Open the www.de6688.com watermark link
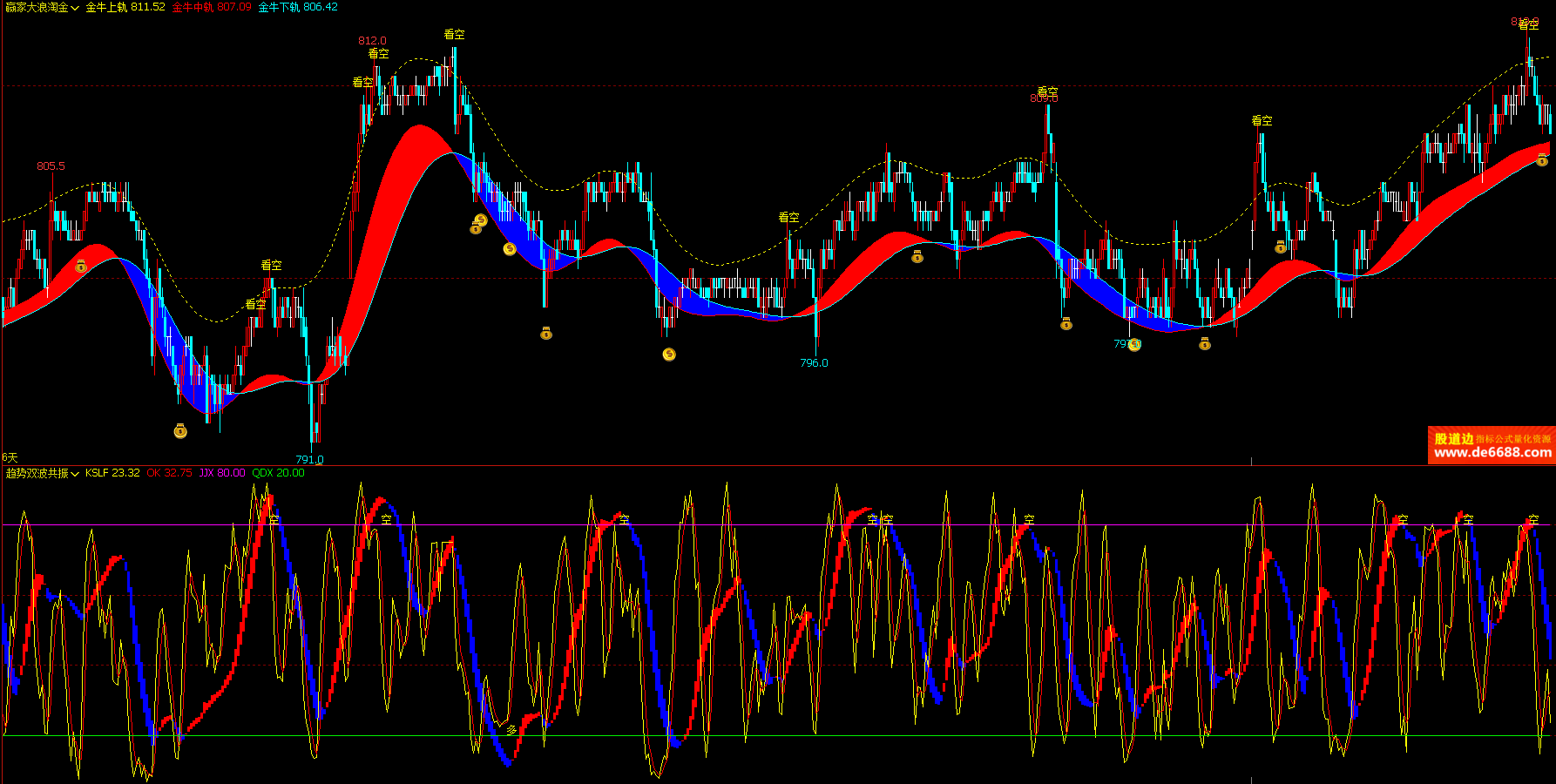This screenshot has width=1556, height=784. 1492,452
